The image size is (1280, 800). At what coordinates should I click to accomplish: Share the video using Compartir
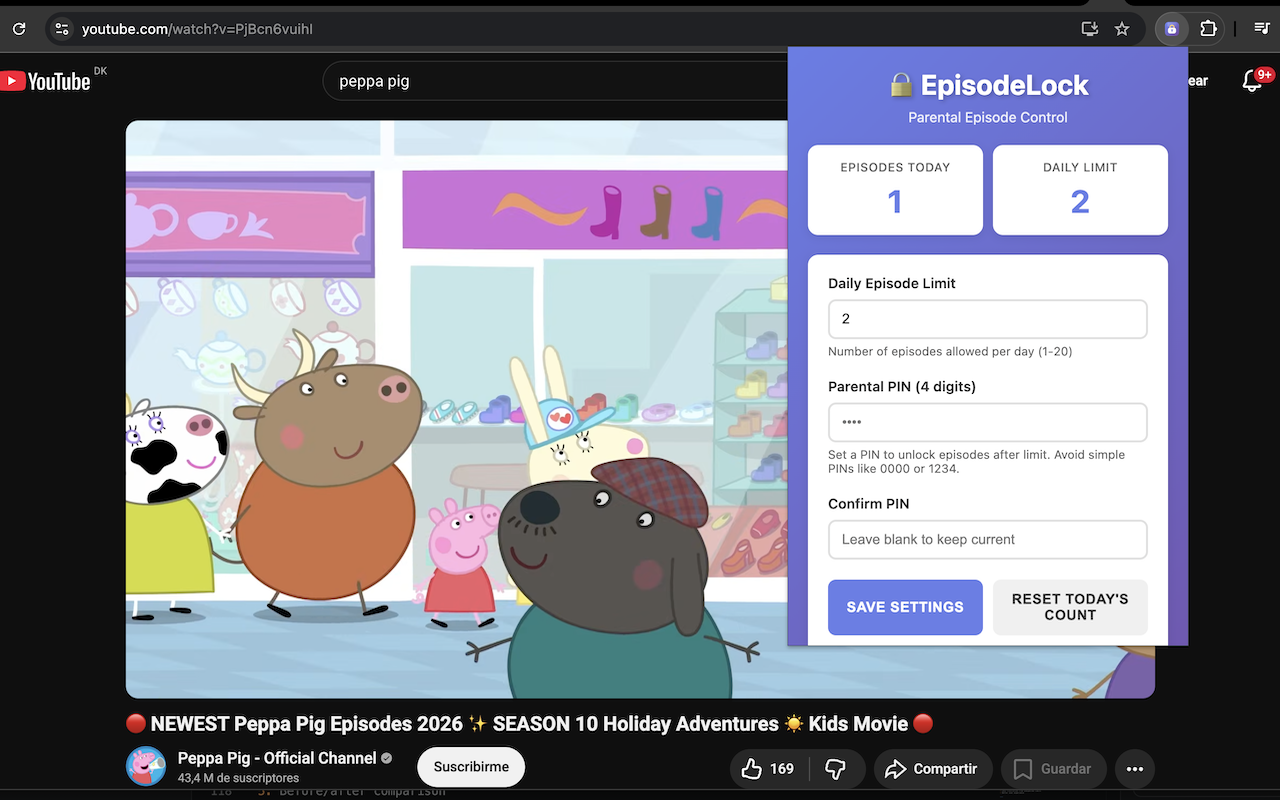[932, 769]
